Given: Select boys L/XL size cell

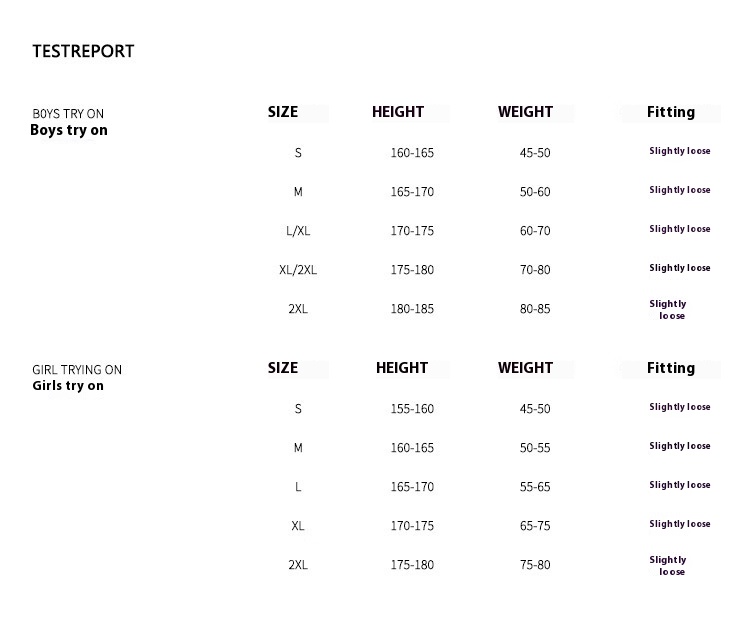Looking at the screenshot, I should 298,231.
